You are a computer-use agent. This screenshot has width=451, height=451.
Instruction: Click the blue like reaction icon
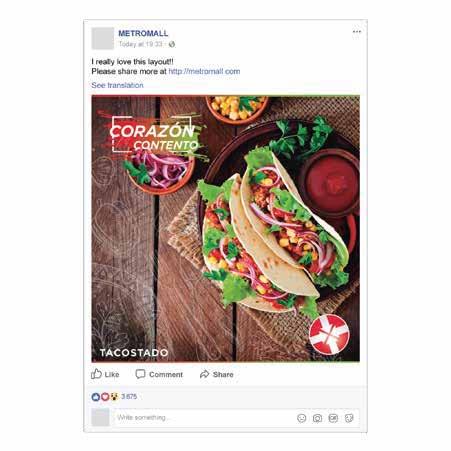click(x=96, y=397)
